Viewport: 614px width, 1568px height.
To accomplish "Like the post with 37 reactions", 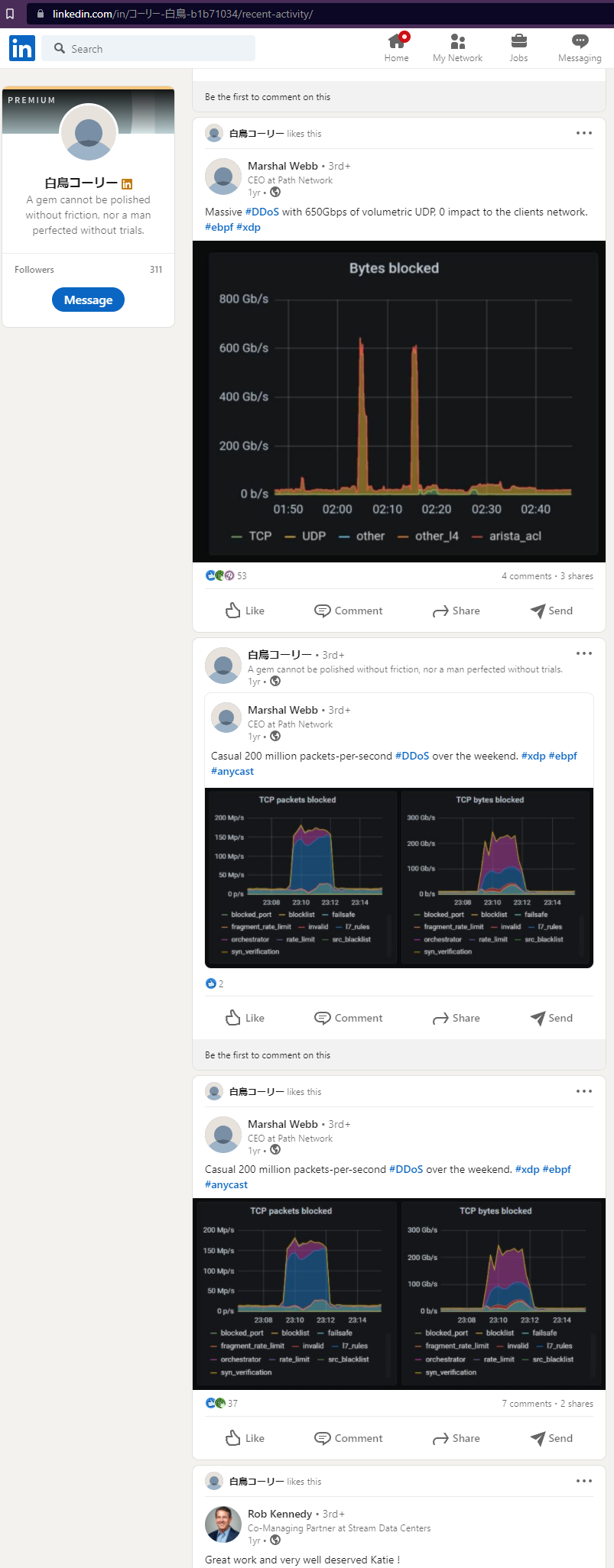I will tap(245, 1438).
